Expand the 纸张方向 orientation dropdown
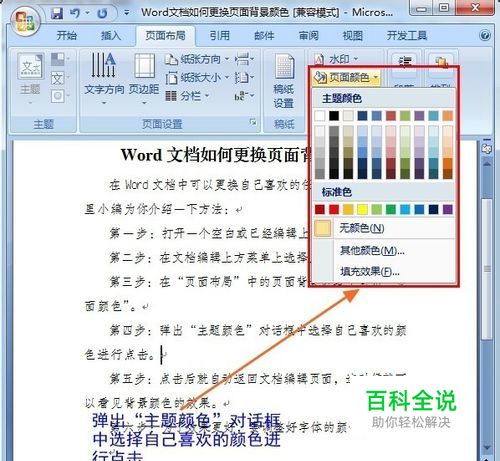 (x=197, y=60)
